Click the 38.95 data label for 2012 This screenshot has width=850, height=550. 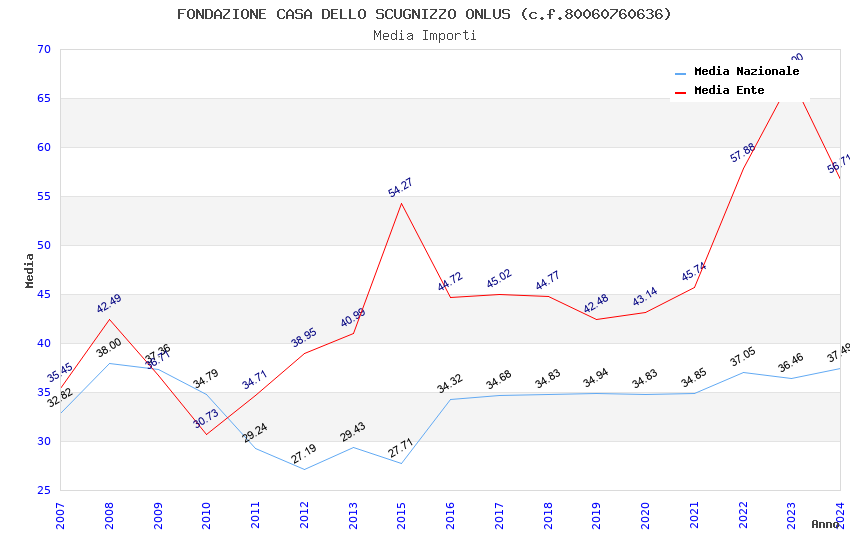(304, 338)
